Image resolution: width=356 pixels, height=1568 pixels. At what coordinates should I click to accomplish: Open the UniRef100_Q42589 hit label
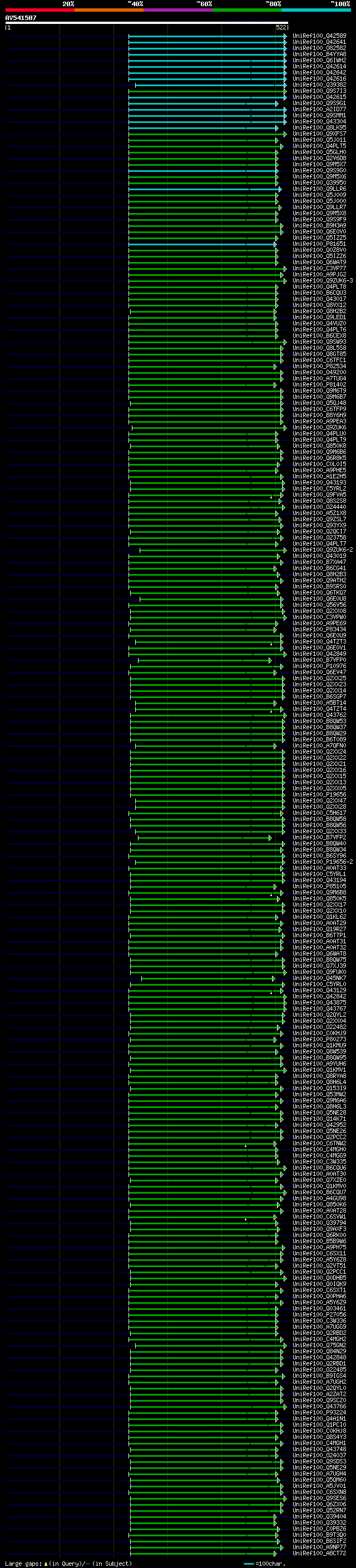(319, 36)
